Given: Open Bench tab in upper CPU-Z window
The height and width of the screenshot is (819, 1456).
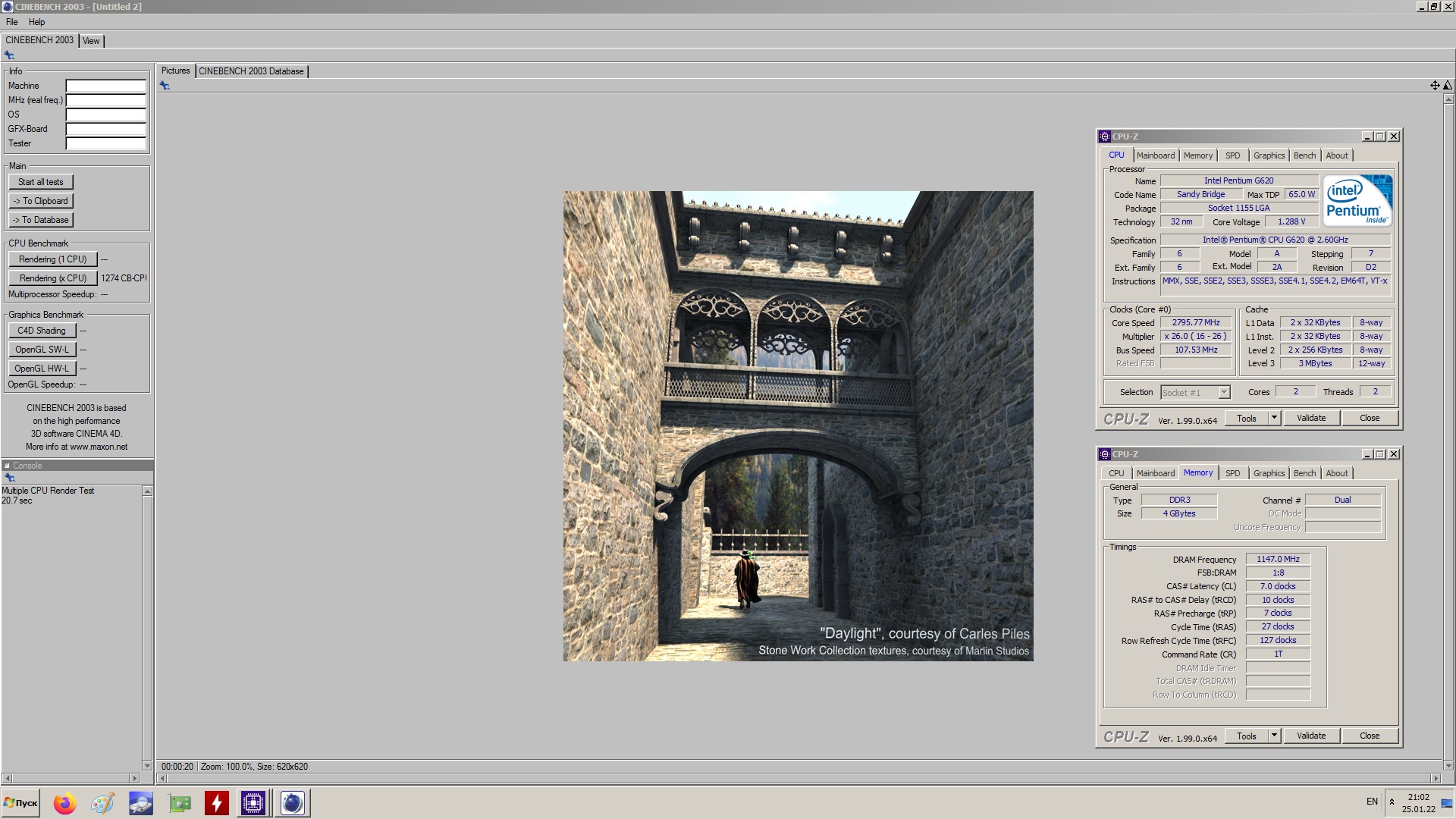Looking at the screenshot, I should [x=1304, y=155].
